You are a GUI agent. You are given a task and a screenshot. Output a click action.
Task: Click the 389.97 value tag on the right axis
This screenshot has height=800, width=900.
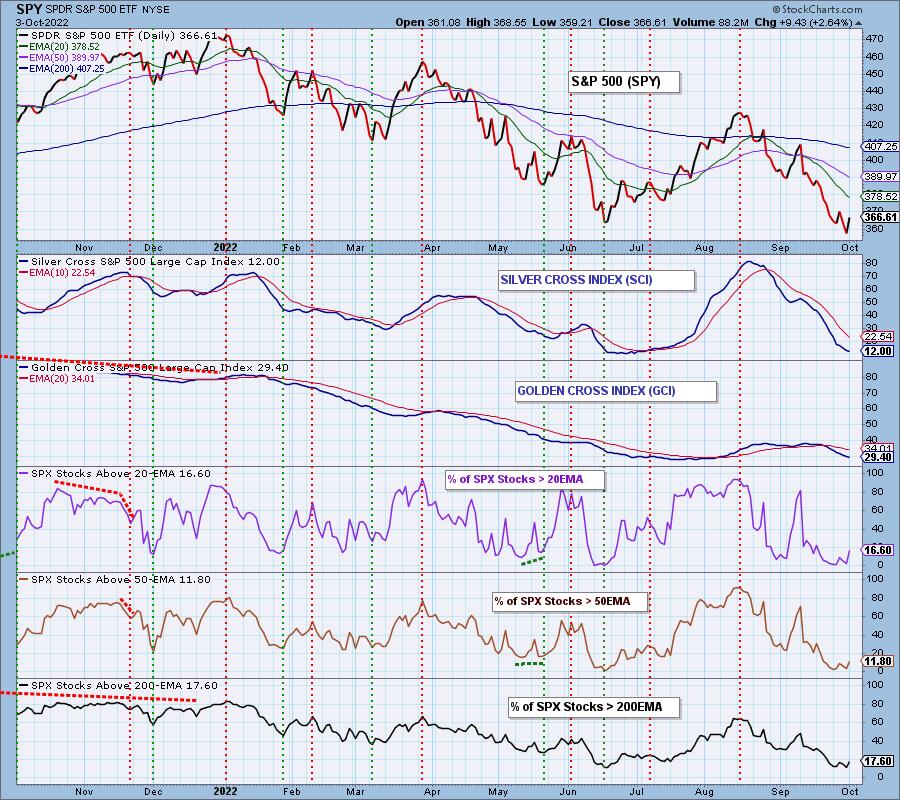879,177
